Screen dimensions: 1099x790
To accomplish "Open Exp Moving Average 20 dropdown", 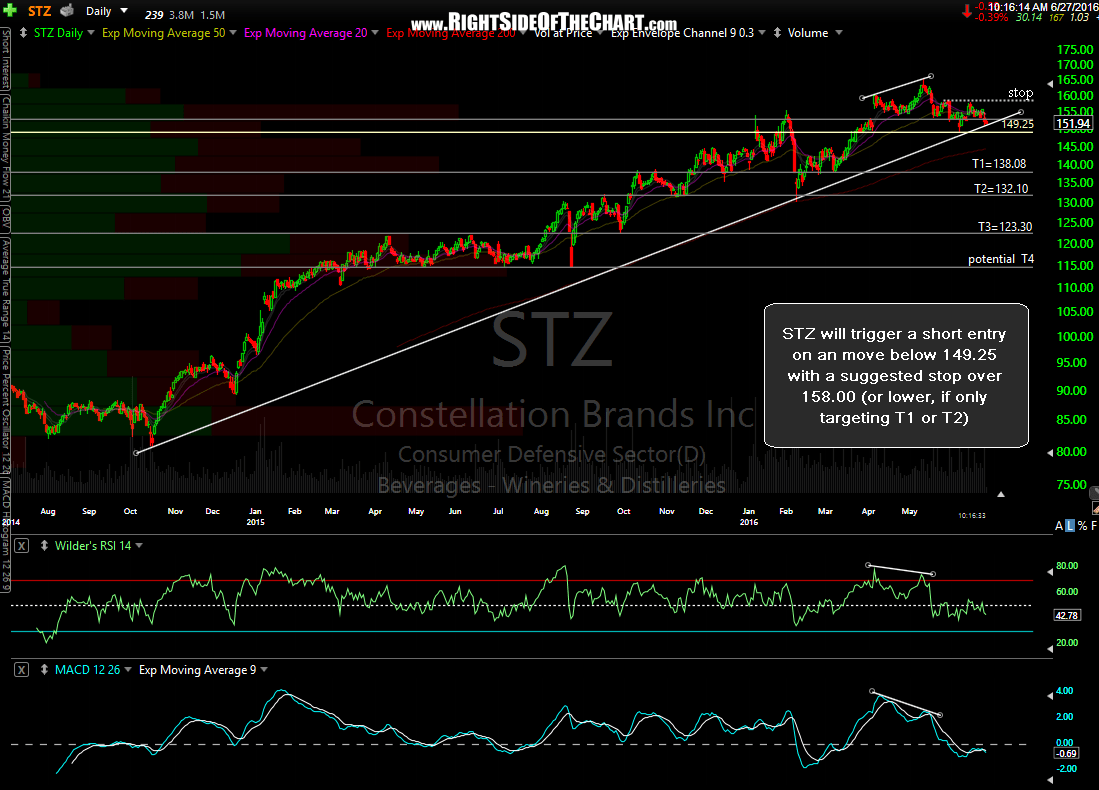I will pos(375,33).
